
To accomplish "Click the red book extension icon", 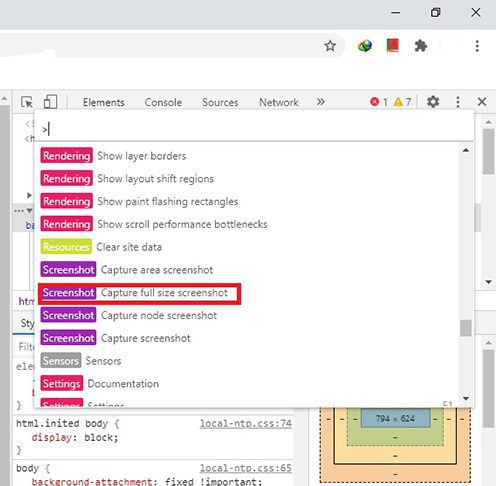I will pos(393,45).
